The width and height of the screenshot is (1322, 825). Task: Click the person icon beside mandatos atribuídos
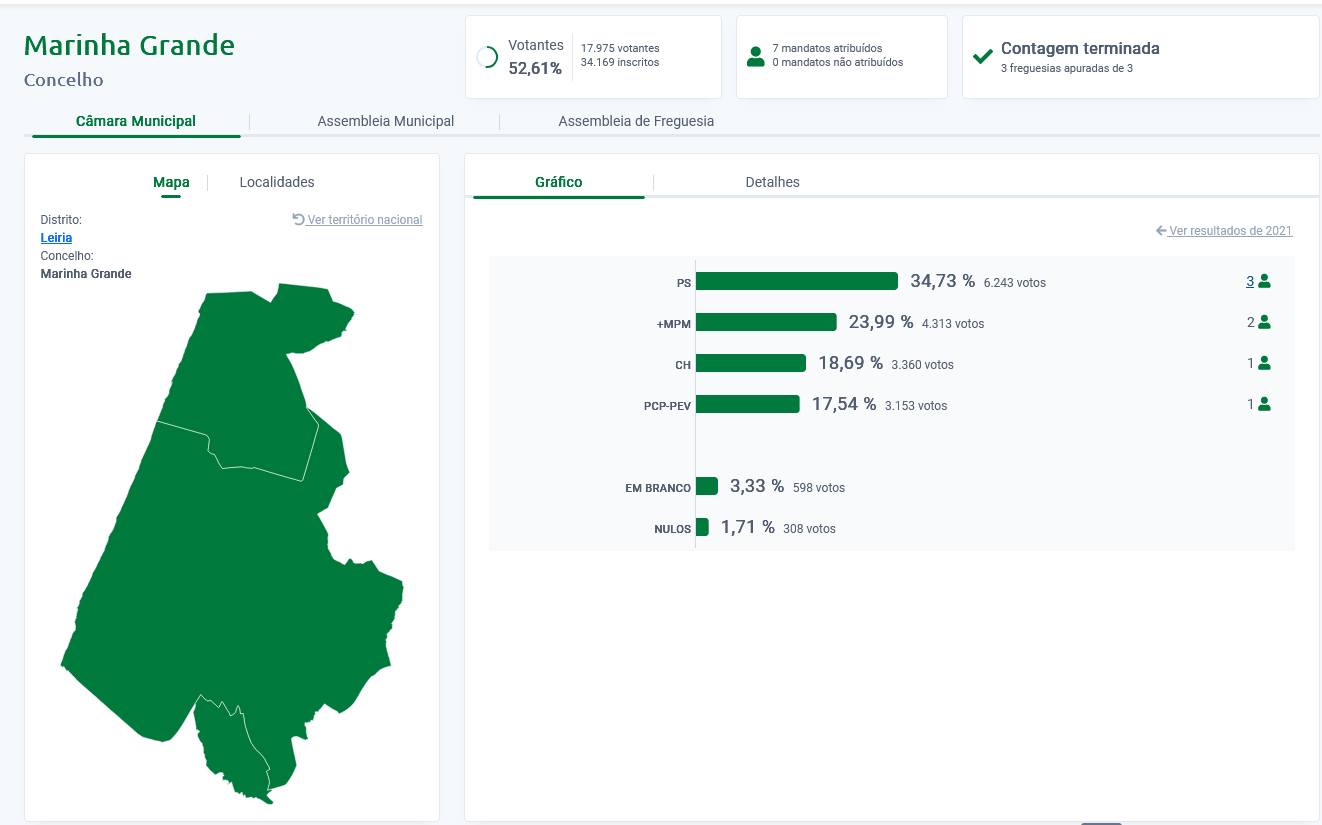click(x=756, y=57)
